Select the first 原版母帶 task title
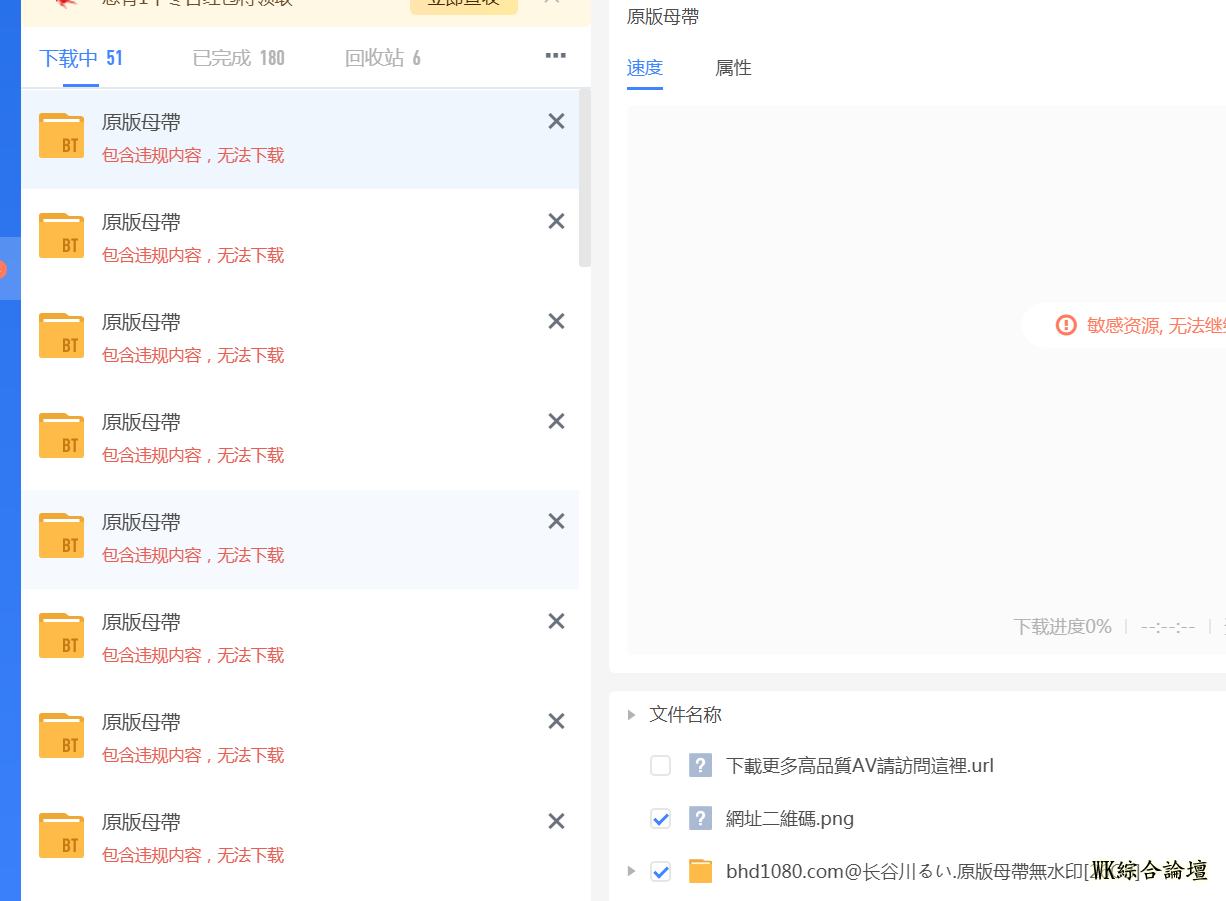Screen dimensions: 1226x901 point(141,123)
